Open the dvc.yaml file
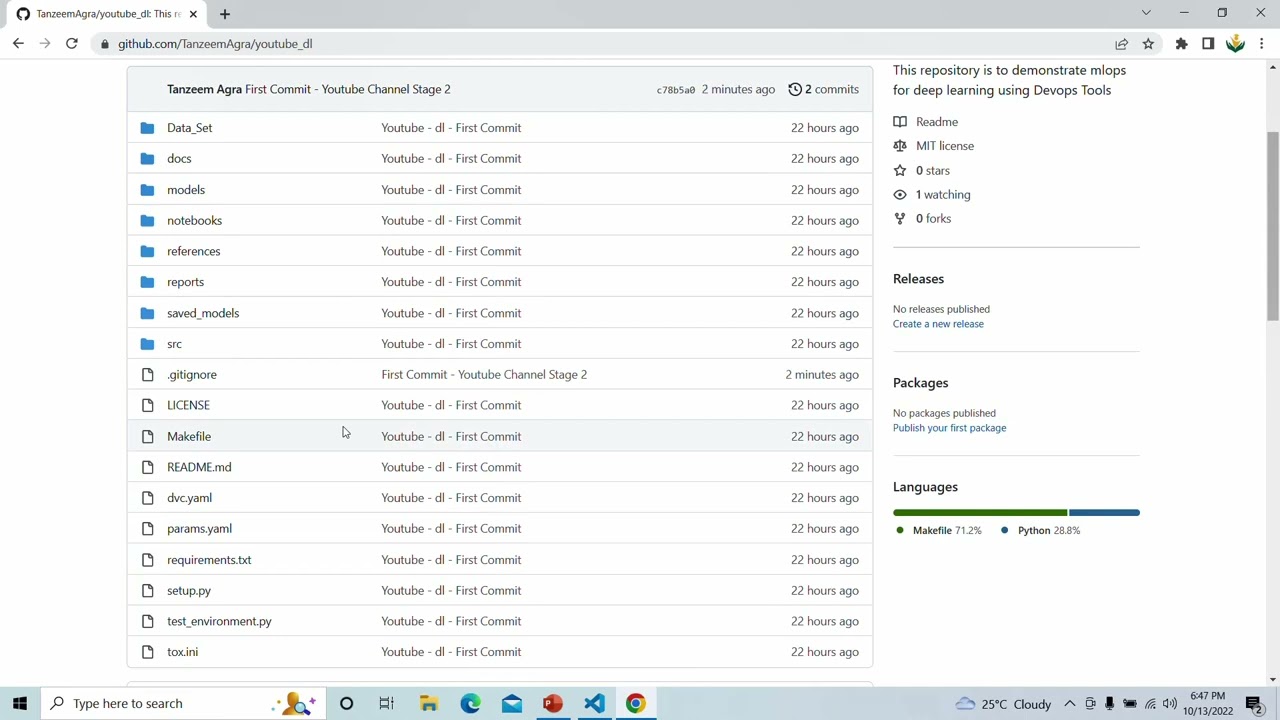This screenshot has height=720, width=1280. [189, 498]
